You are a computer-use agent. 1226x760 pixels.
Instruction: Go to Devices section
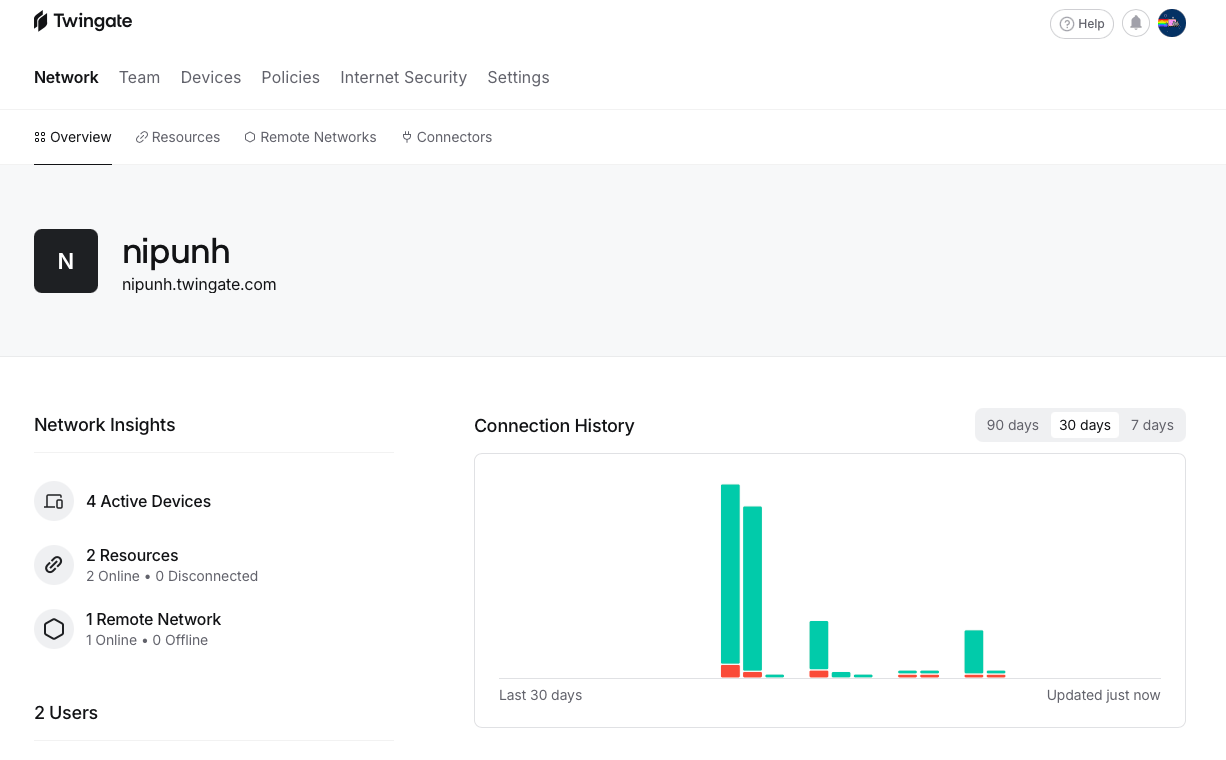pyautogui.click(x=210, y=77)
